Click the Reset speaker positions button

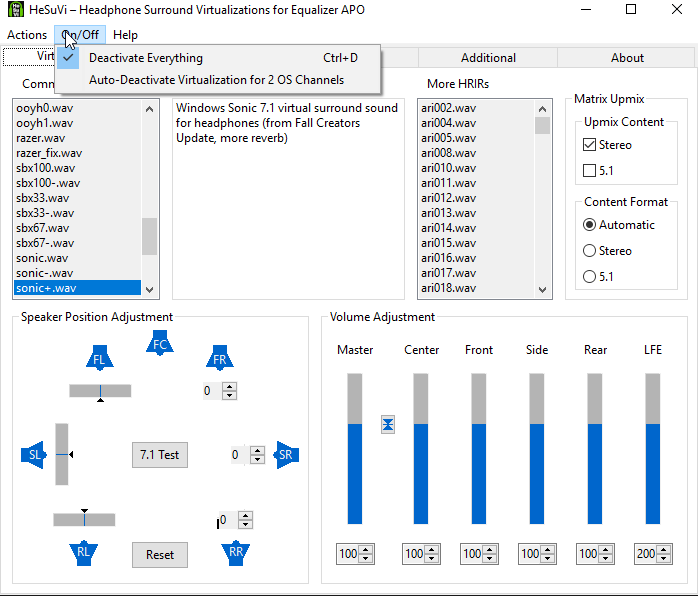(160, 555)
